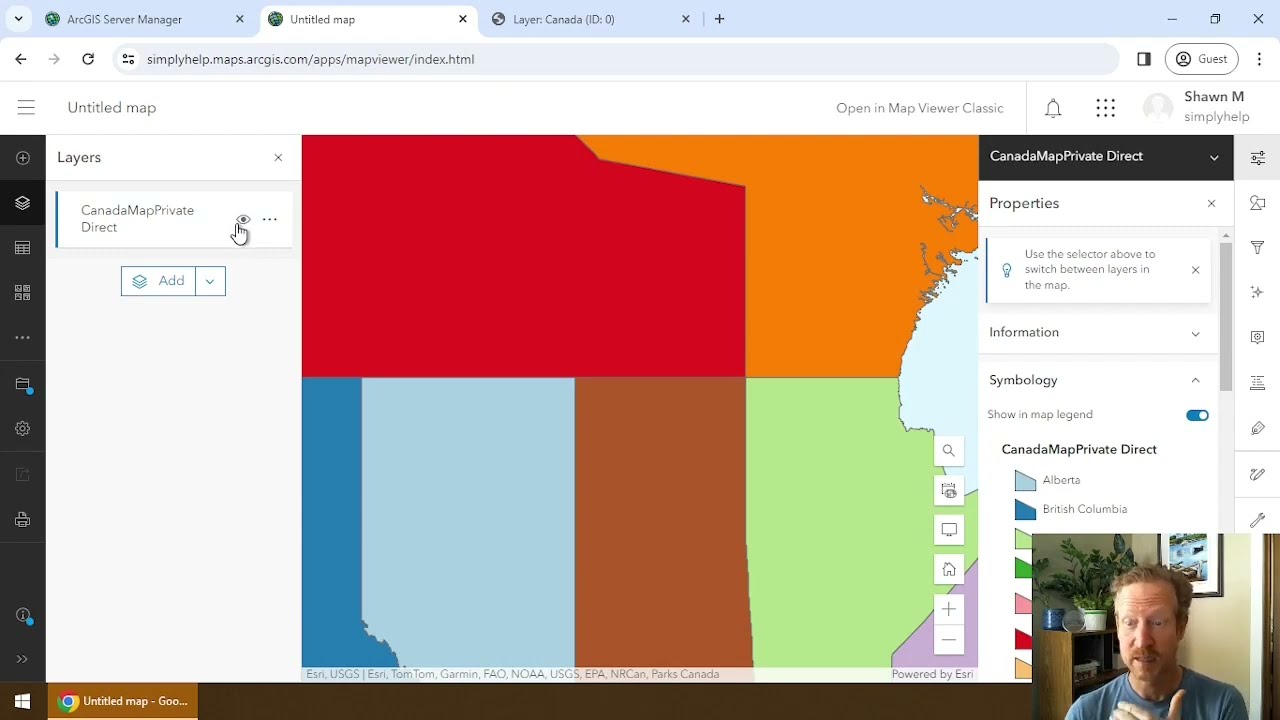Open the Add content tool in left toolbar
Image resolution: width=1280 pixels, height=720 pixels.
22,158
